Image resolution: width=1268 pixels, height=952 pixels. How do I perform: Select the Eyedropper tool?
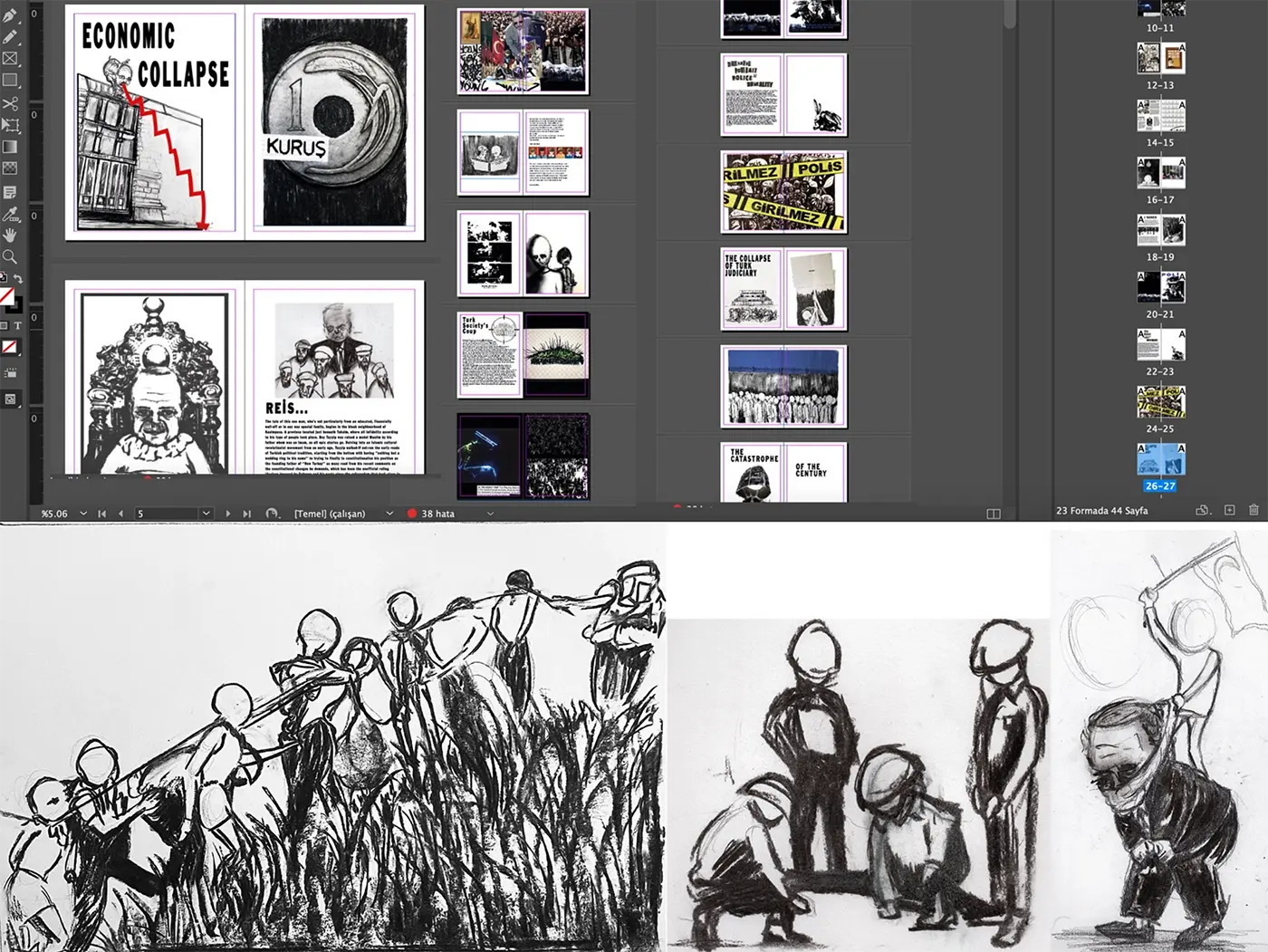point(10,215)
